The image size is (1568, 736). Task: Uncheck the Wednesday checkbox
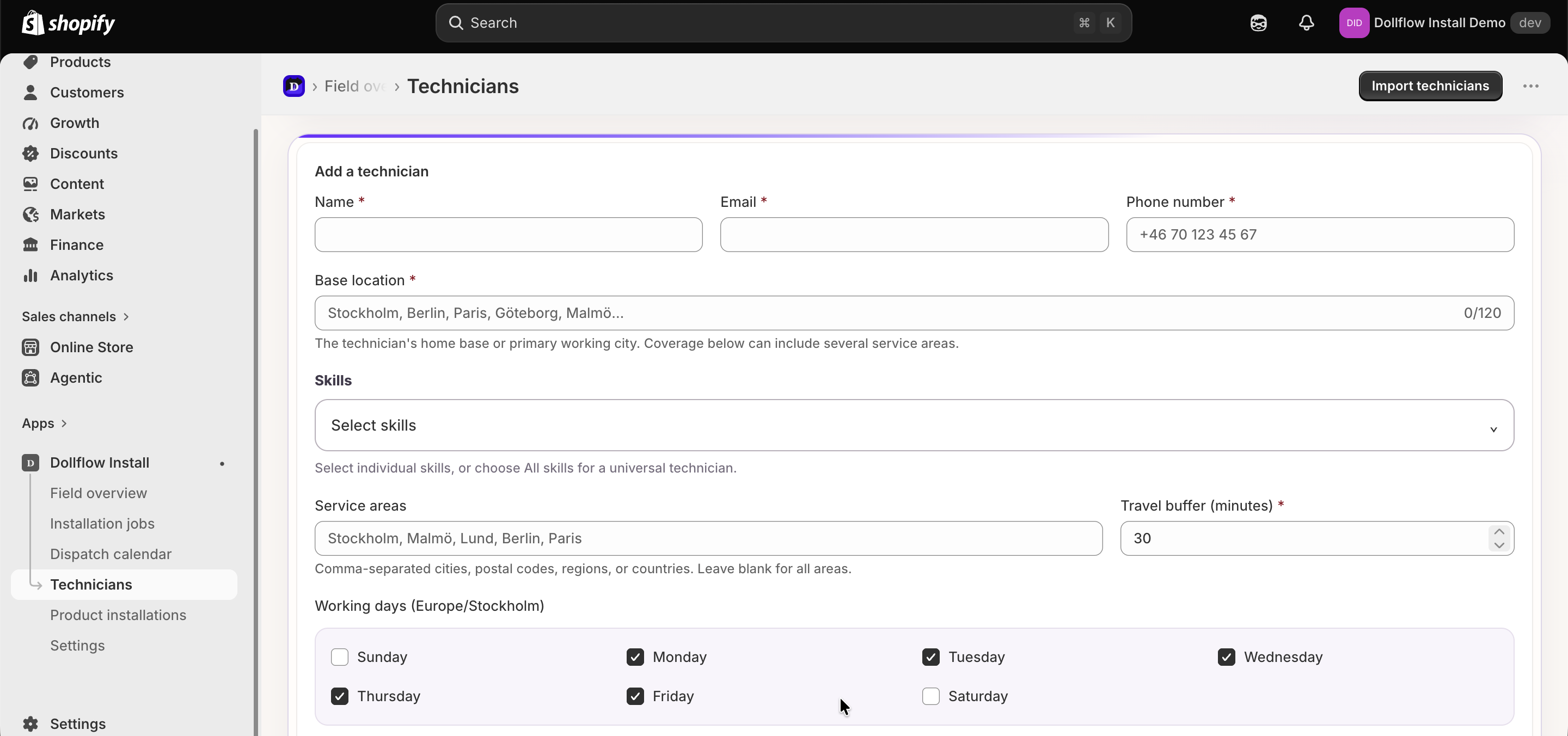point(1226,657)
